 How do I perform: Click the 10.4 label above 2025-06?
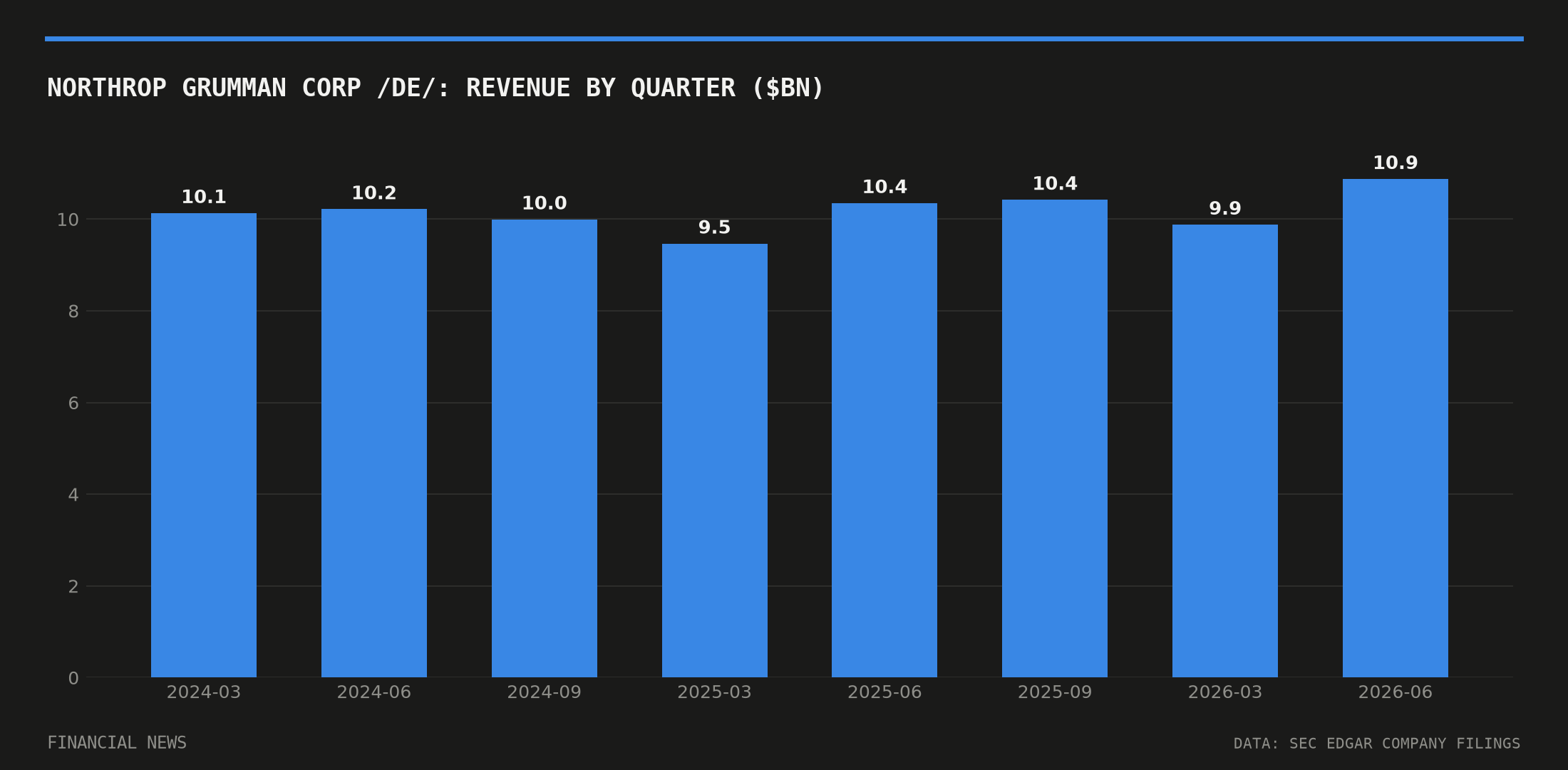click(884, 188)
